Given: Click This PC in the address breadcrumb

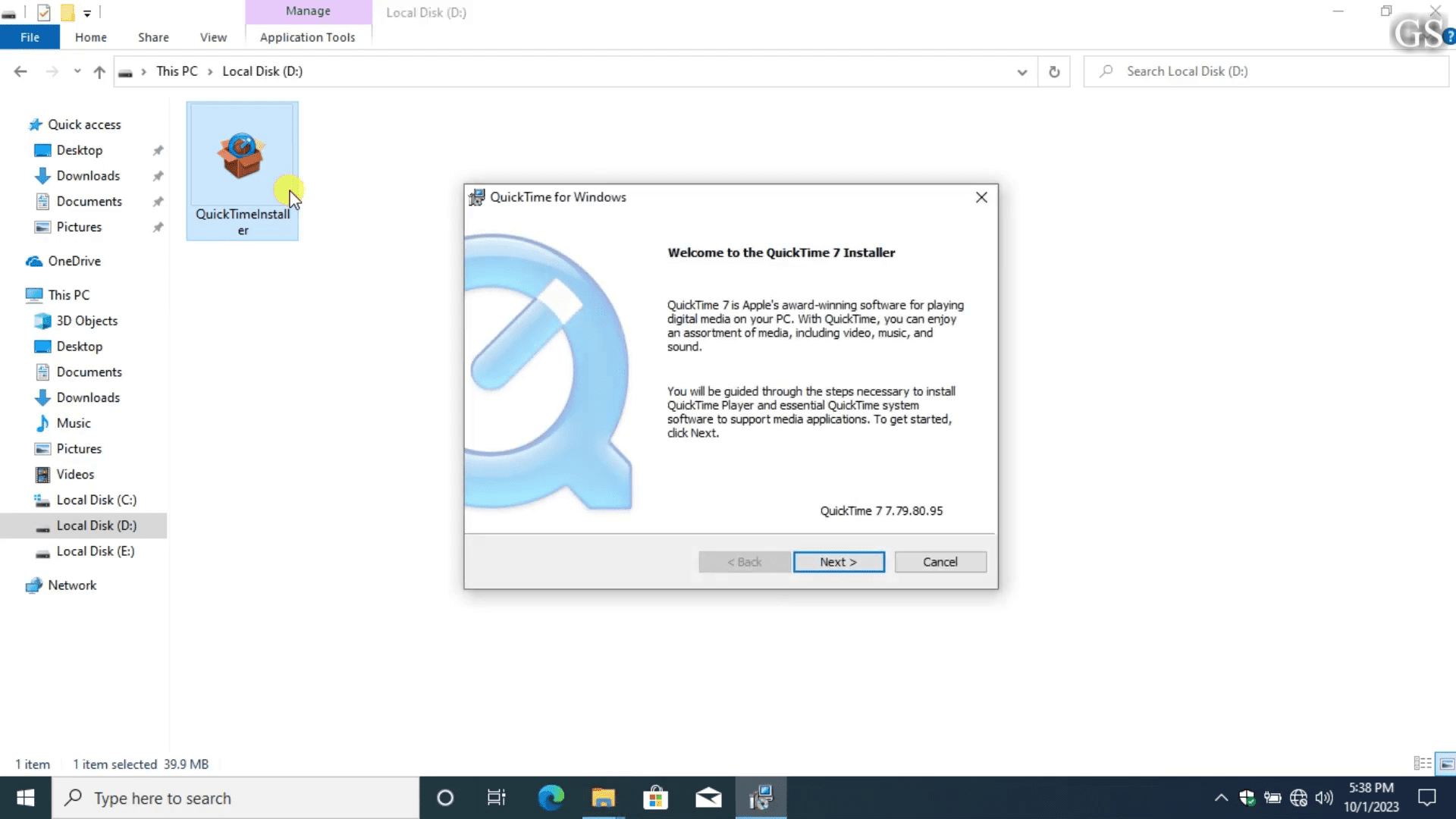Looking at the screenshot, I should 177,71.
